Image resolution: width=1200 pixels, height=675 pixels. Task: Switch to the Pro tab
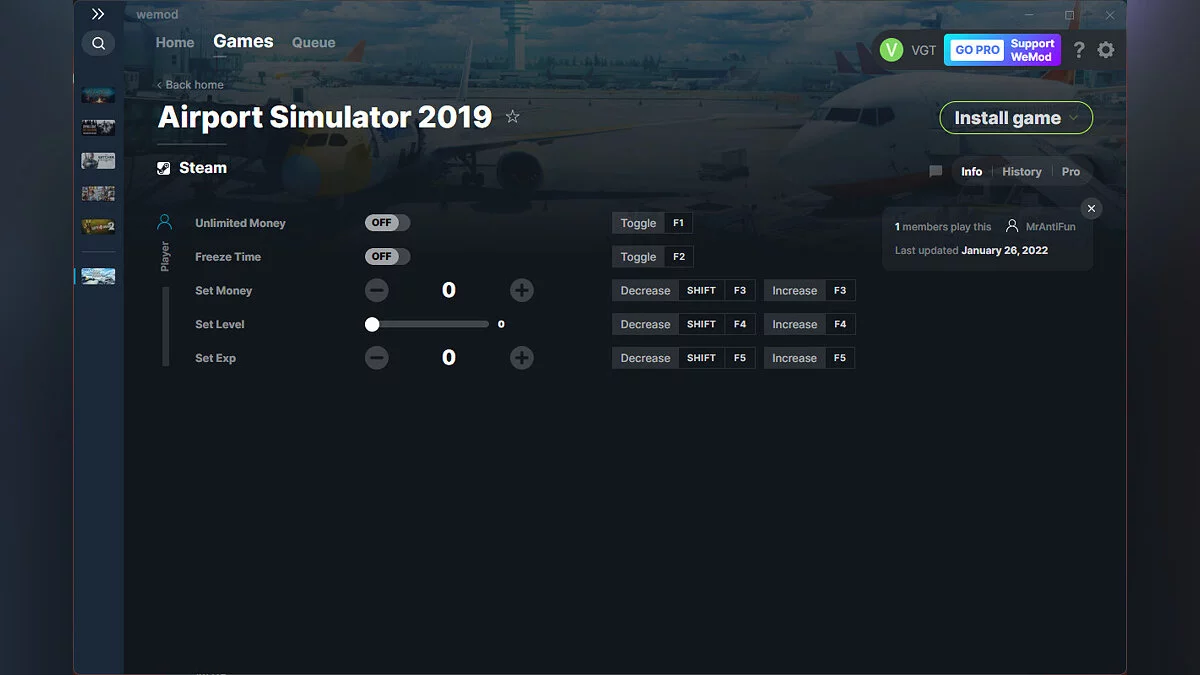click(1071, 171)
